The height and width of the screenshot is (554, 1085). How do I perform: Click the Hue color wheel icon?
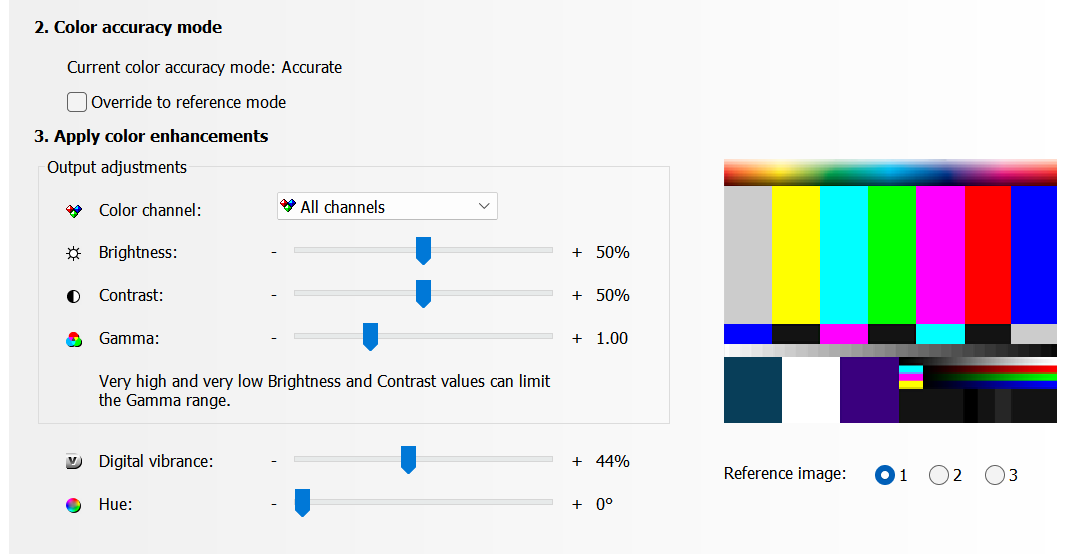pos(73,505)
